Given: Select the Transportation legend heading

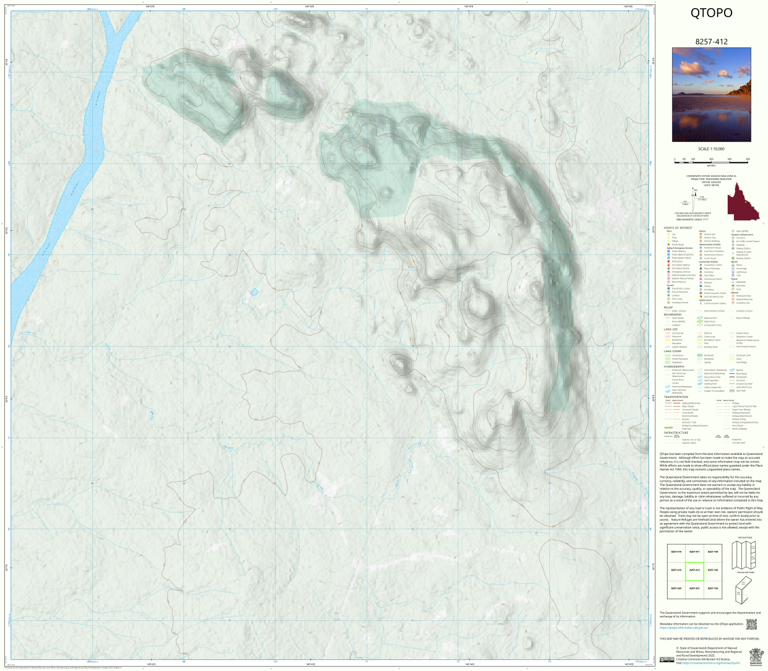Looking at the screenshot, I should tap(676, 397).
